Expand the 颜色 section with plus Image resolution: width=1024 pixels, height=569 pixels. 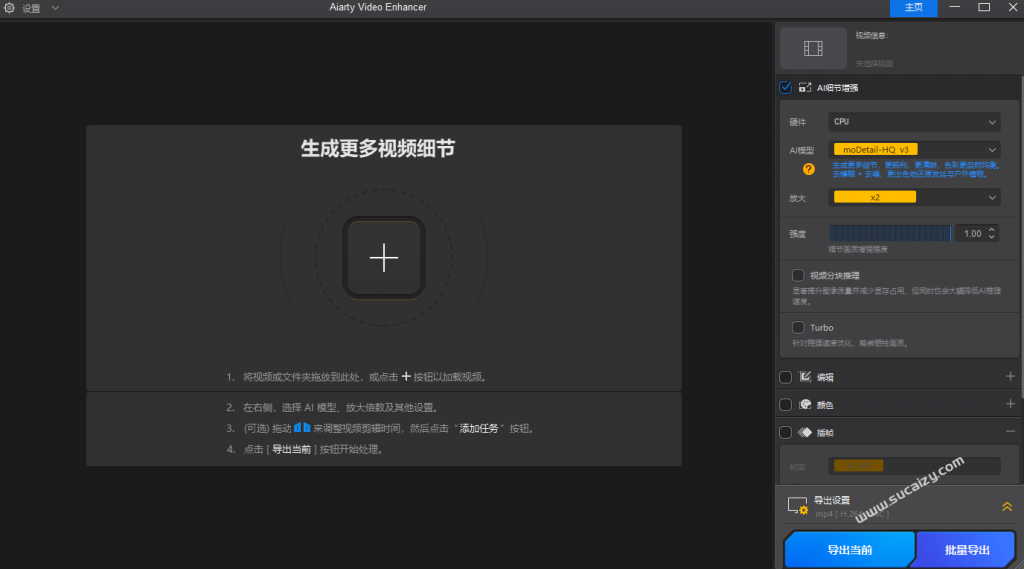[x=1010, y=404]
